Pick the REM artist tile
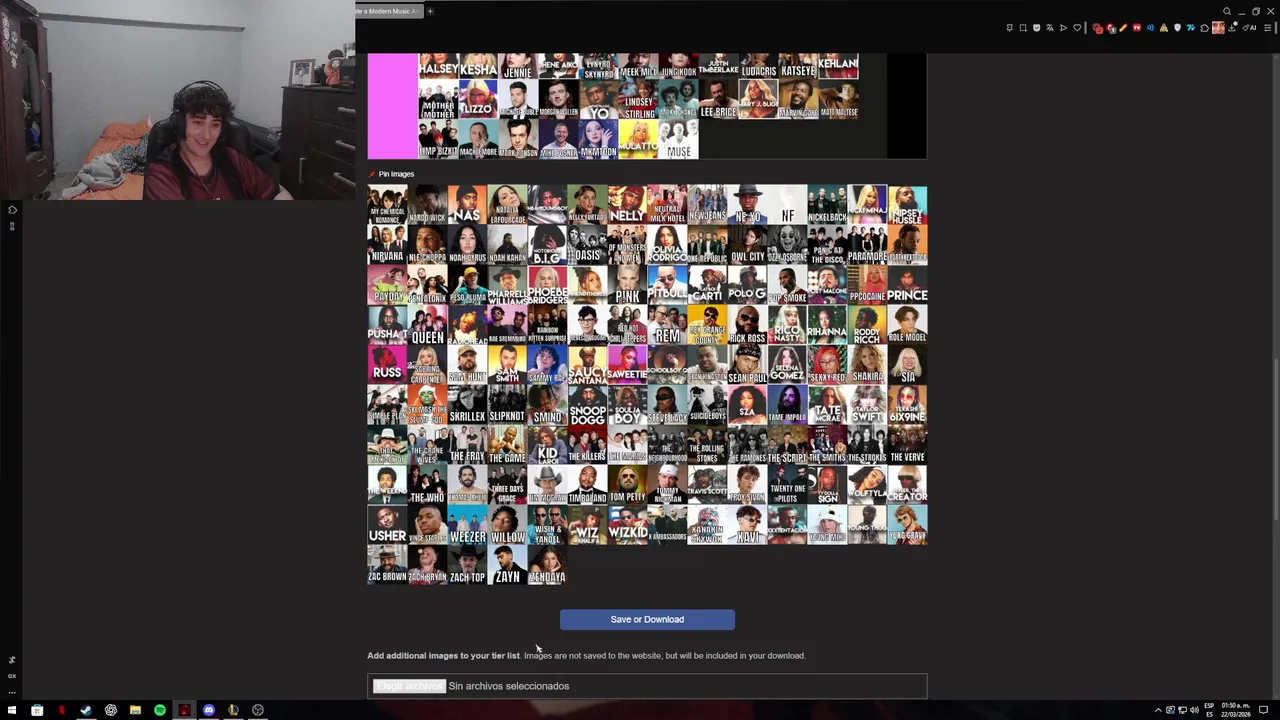Screen dimensions: 1280x720 pos(668,325)
